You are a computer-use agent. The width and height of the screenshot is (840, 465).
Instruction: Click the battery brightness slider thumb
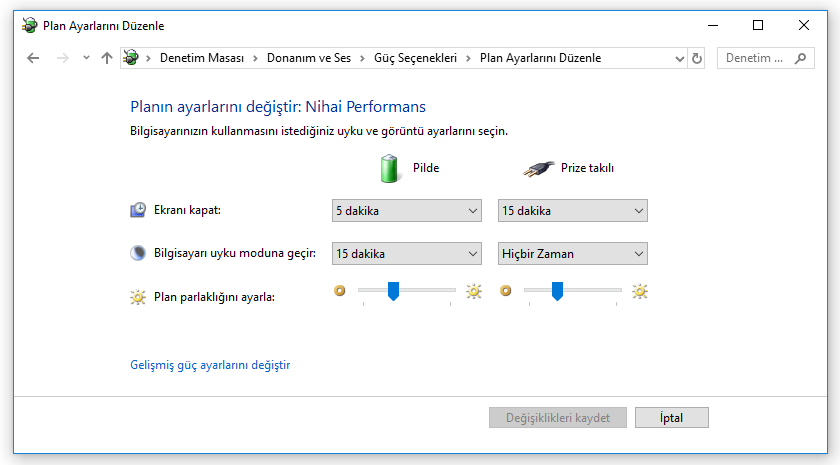(393, 290)
